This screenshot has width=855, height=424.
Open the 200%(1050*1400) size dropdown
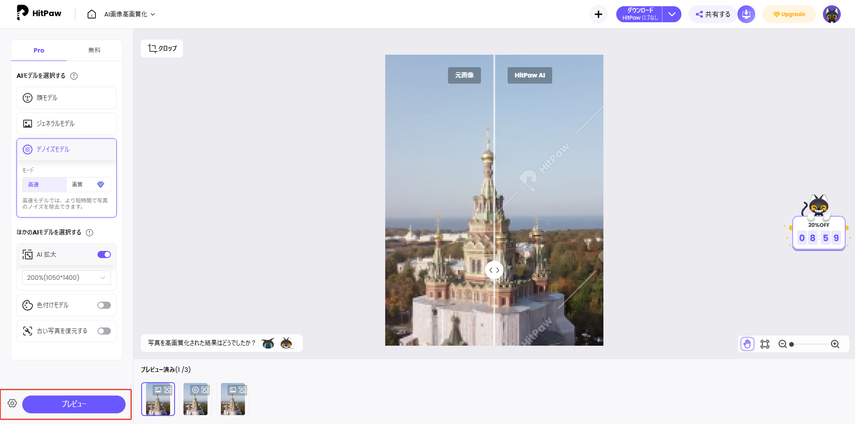point(67,277)
